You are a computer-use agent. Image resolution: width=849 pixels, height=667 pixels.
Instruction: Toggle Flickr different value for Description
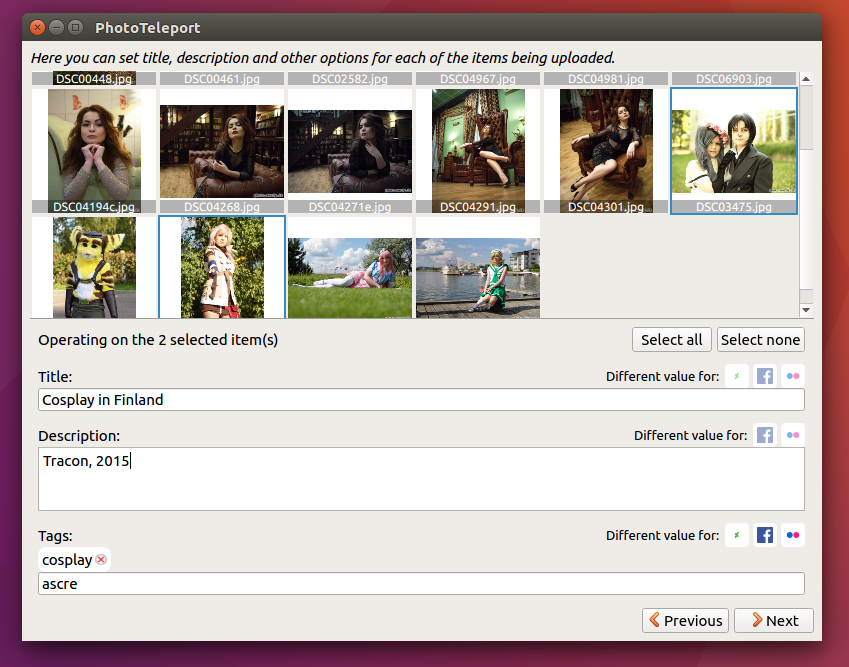tap(793, 435)
